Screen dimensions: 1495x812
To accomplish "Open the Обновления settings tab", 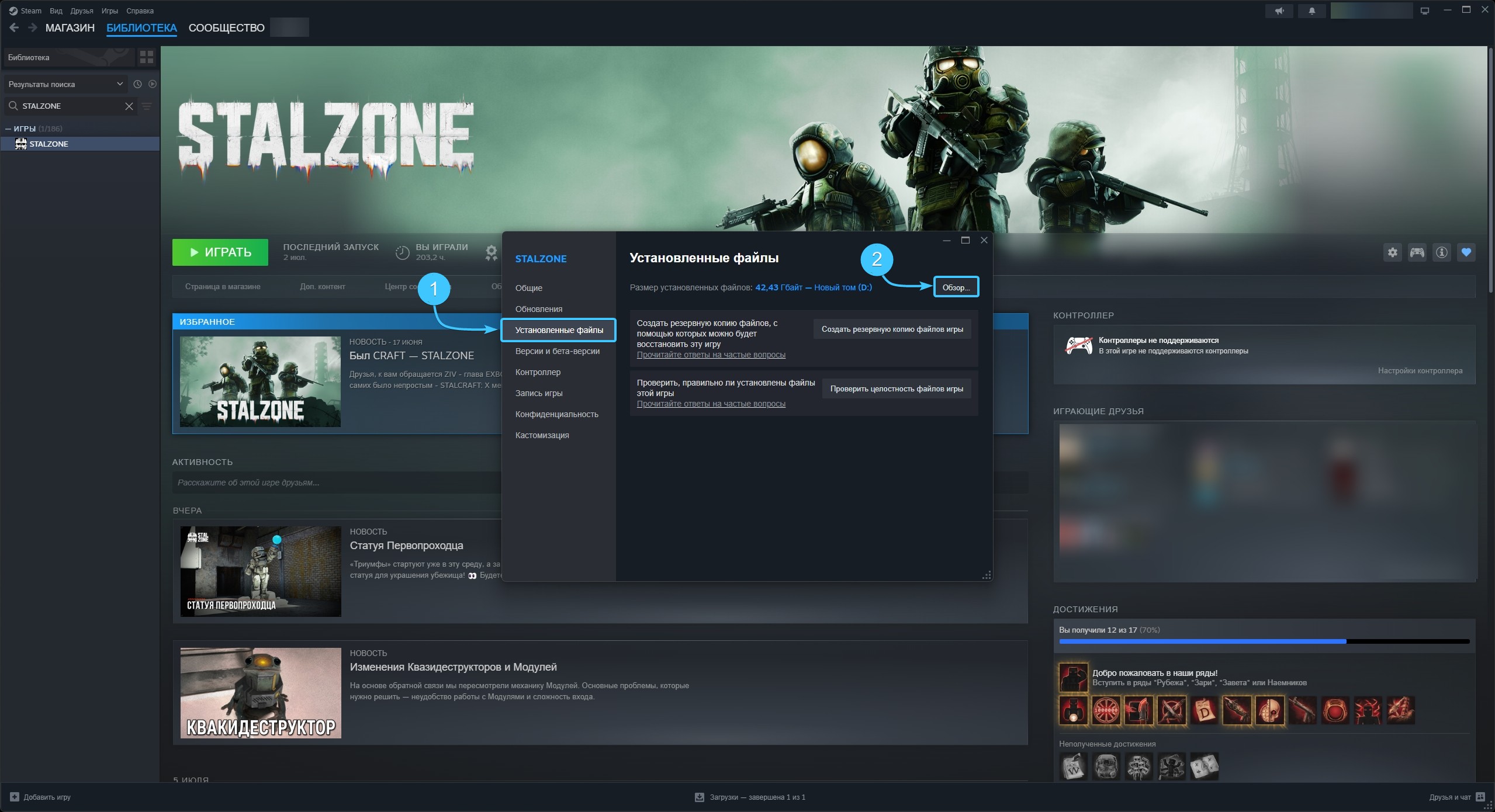I will 538,309.
